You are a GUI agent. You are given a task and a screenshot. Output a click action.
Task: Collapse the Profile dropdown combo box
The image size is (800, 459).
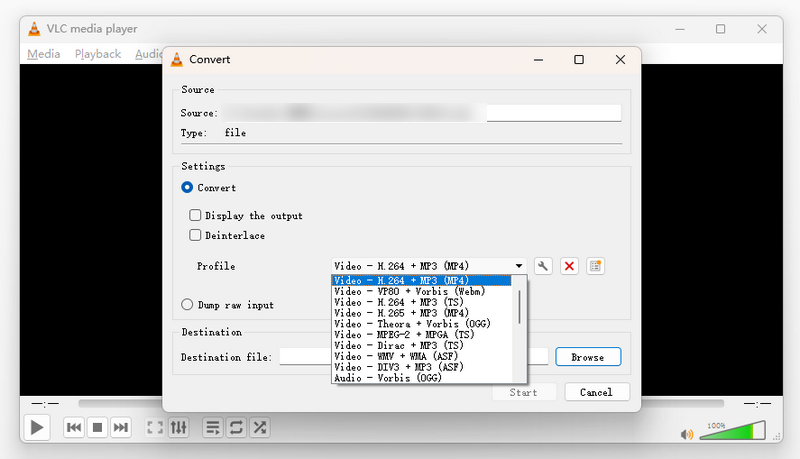tap(429, 266)
